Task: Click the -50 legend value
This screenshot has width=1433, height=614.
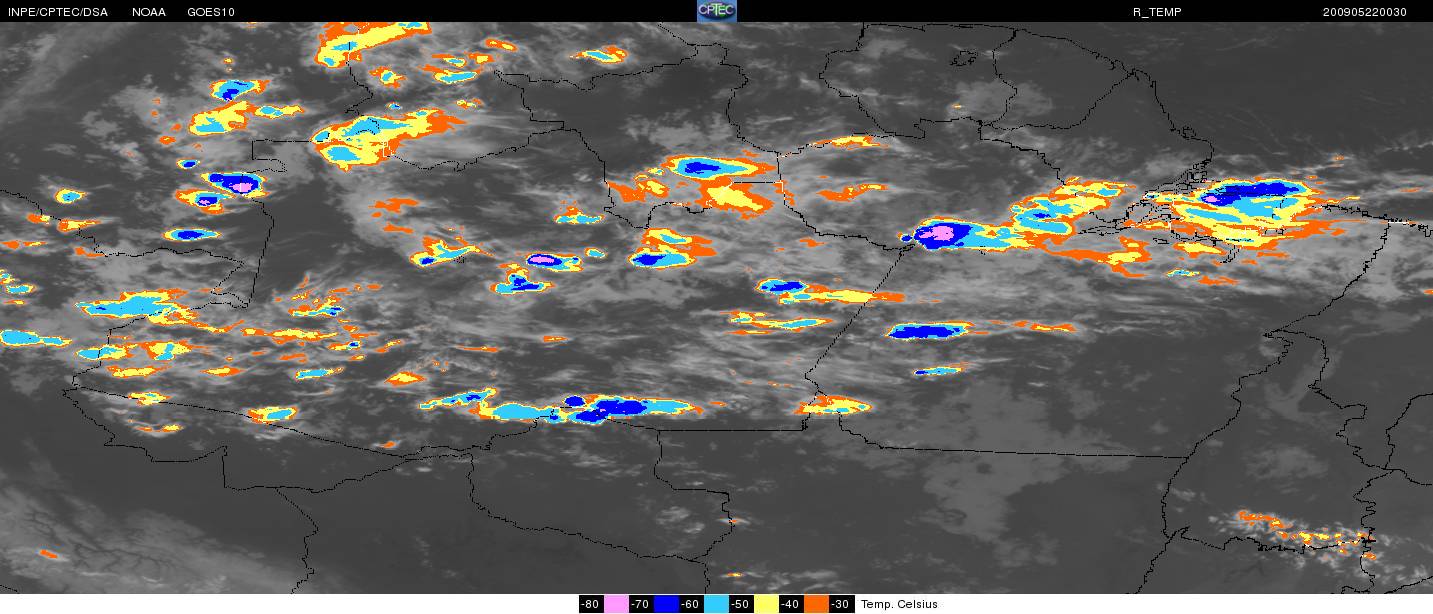Action: 741,604
